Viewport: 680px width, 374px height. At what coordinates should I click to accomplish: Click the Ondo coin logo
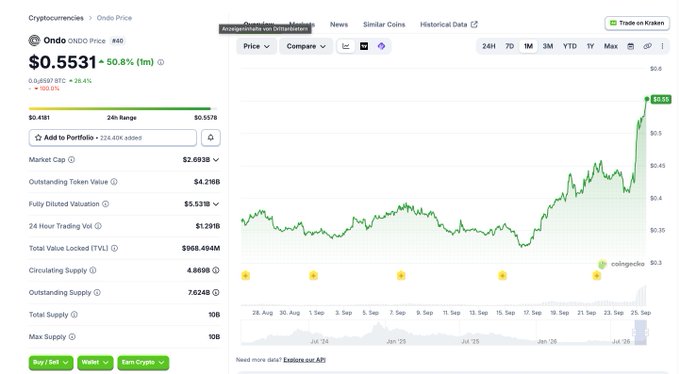[34, 41]
